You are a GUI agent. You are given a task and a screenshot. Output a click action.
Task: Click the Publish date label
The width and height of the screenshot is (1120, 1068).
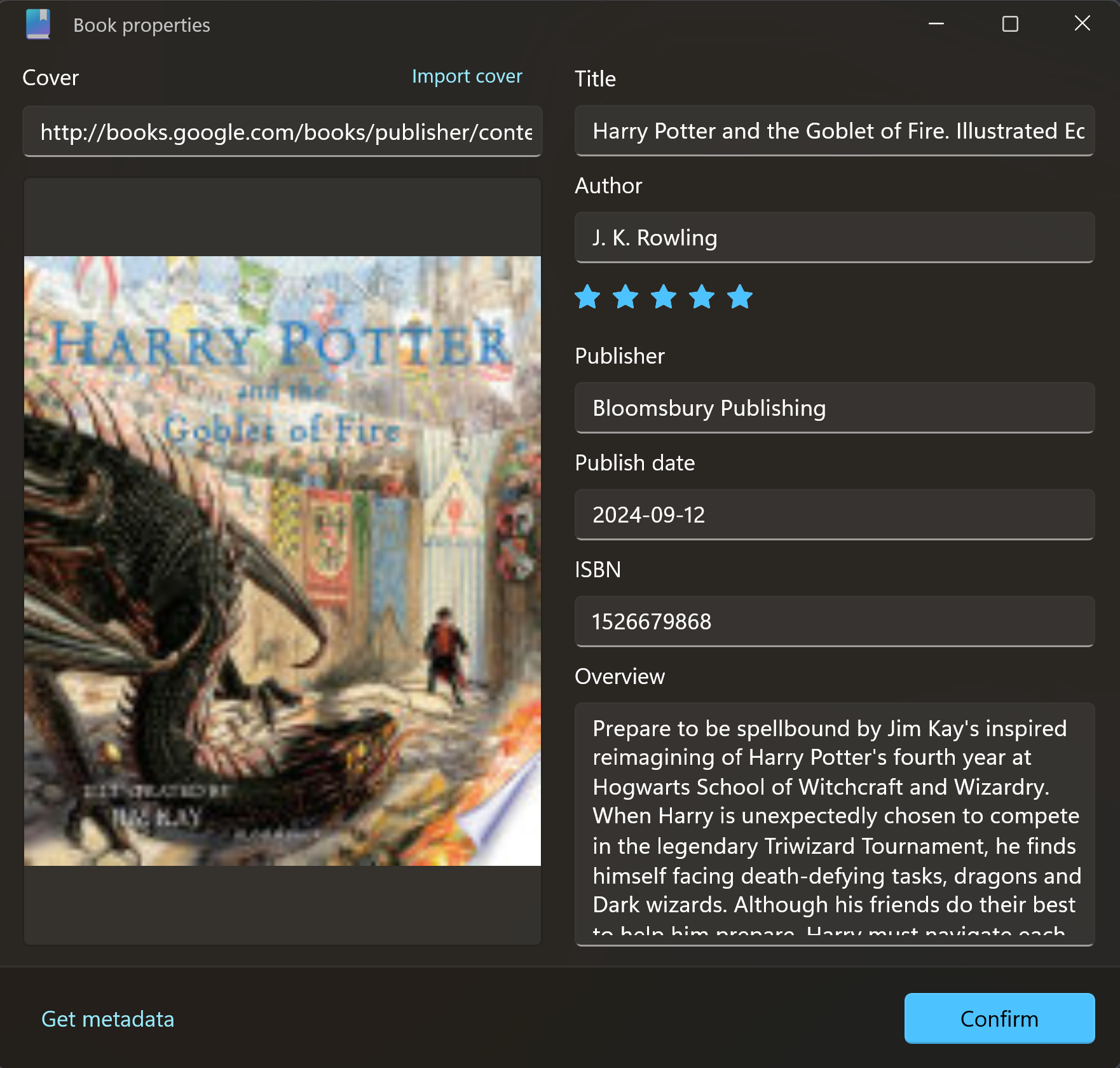tap(634, 463)
